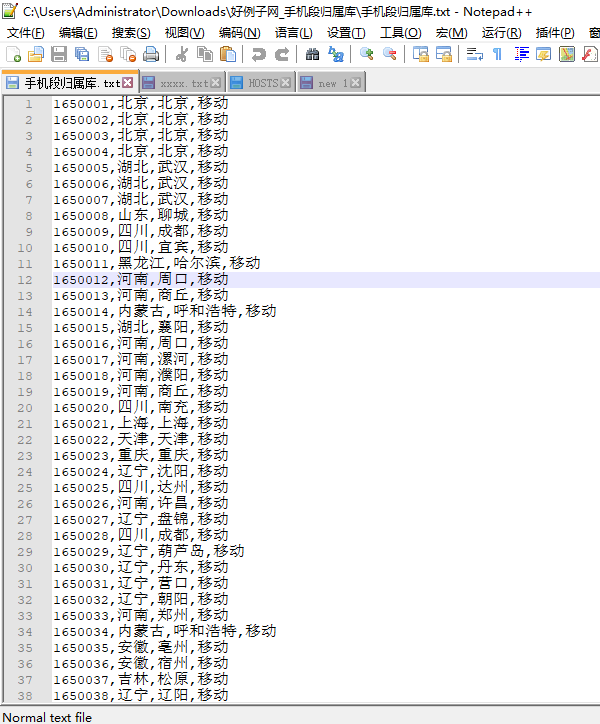Viewport: 600px width, 724px height.
Task: Click the highlighted line '1650012,河南,周口,移动'
Action: 140,280
